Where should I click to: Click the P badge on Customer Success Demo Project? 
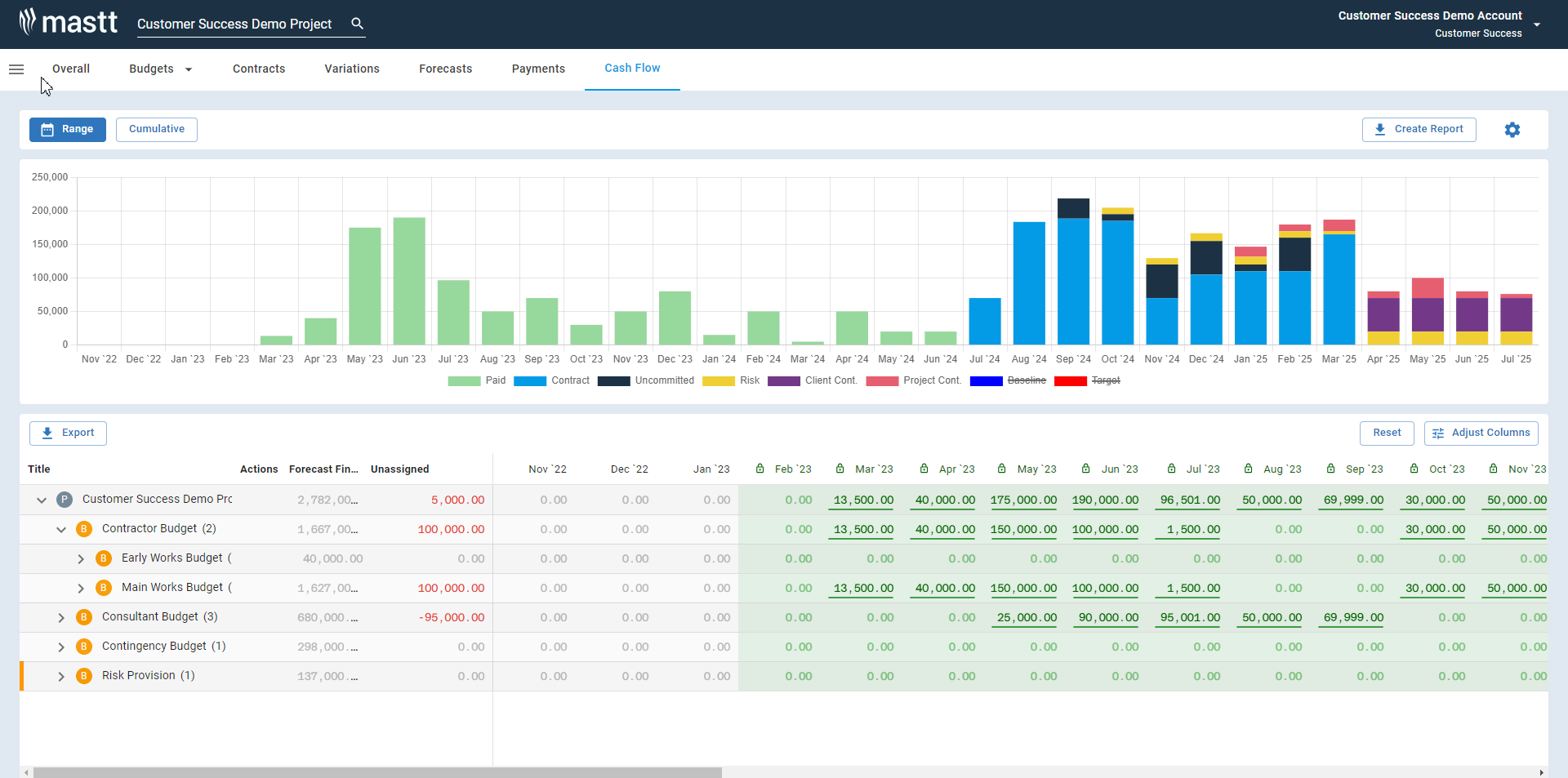coord(64,500)
